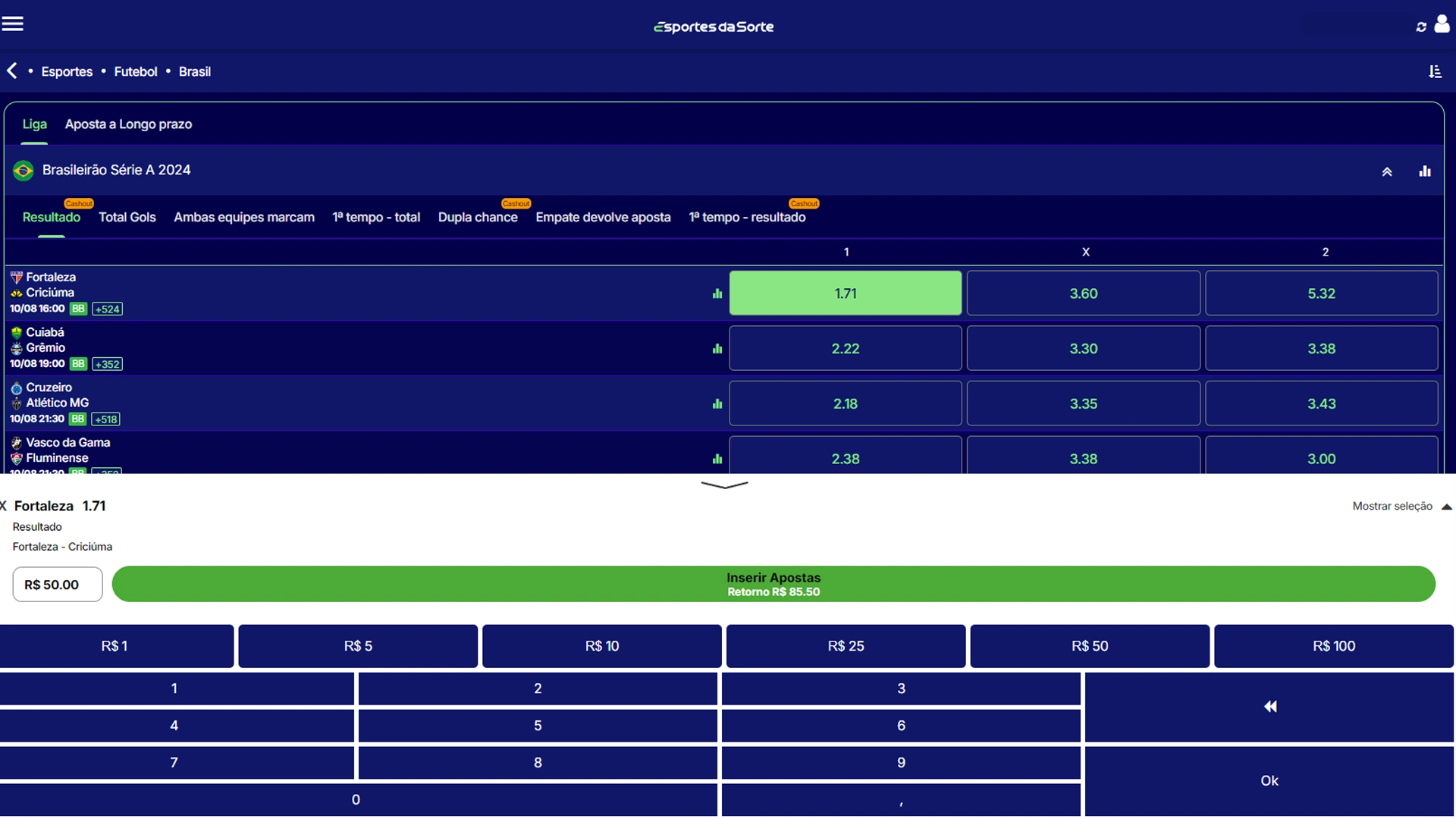Select Atlético MG win odds 3.43
This screenshot has height=819, width=1456.
(1321, 404)
